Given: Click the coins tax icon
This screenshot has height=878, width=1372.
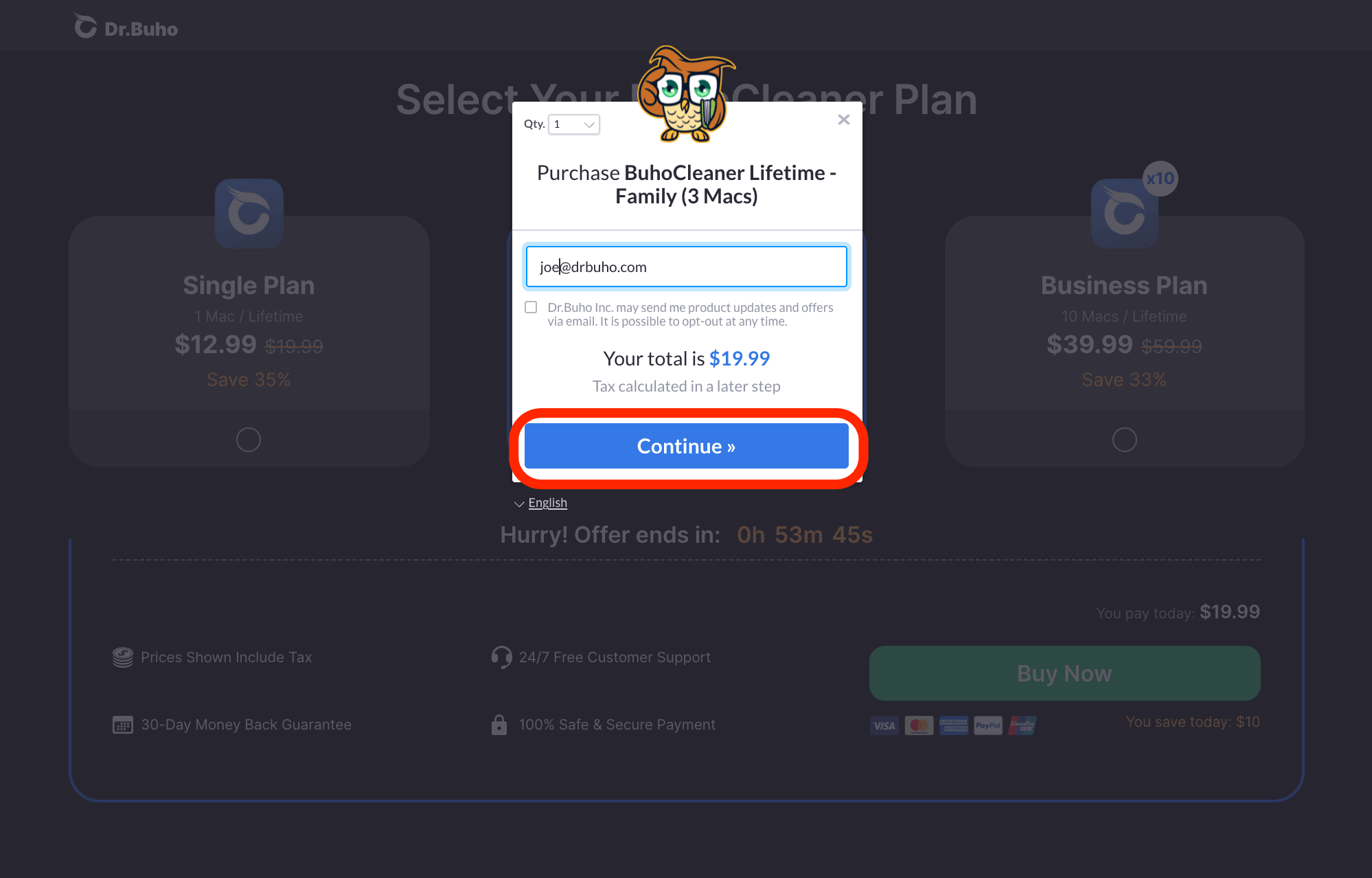Looking at the screenshot, I should coord(123,657).
